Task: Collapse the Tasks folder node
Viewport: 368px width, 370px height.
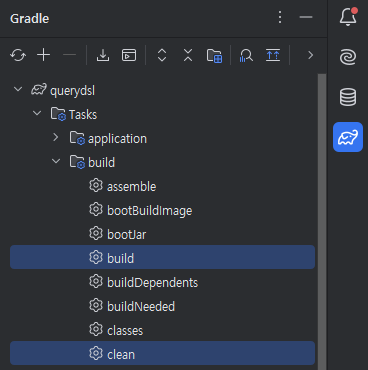Action: [37, 113]
